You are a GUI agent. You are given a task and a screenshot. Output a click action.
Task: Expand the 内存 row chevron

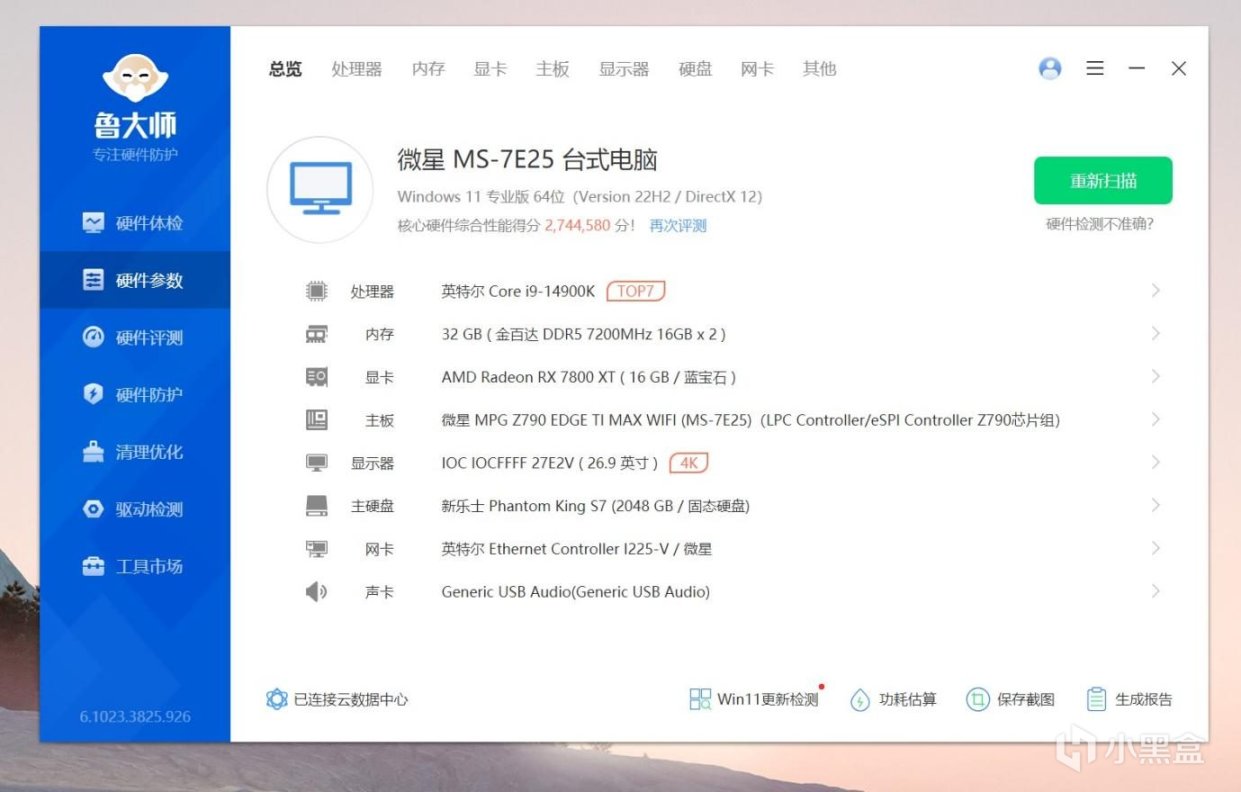1155,333
